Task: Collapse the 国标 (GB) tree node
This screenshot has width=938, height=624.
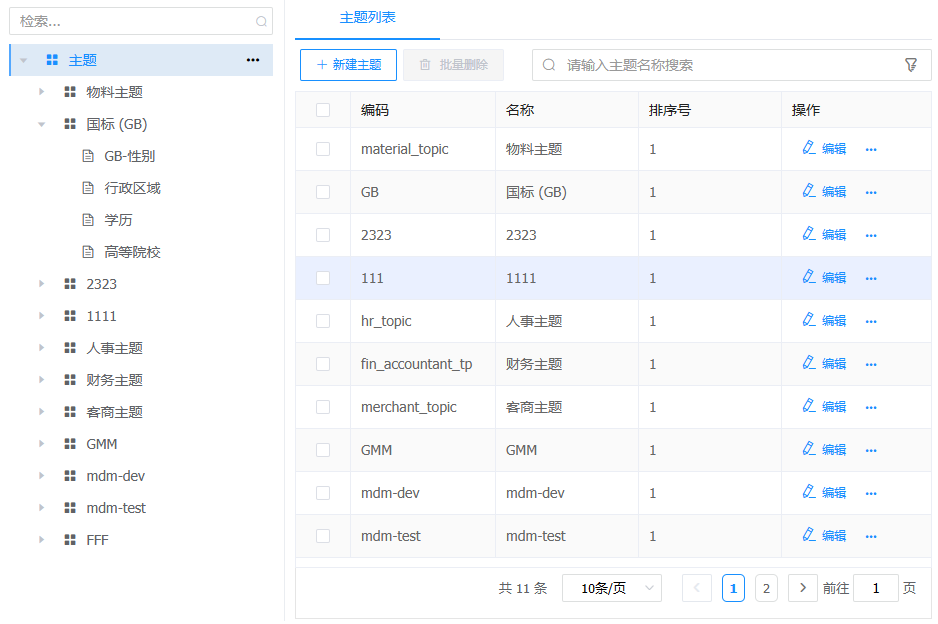Action: (42, 124)
